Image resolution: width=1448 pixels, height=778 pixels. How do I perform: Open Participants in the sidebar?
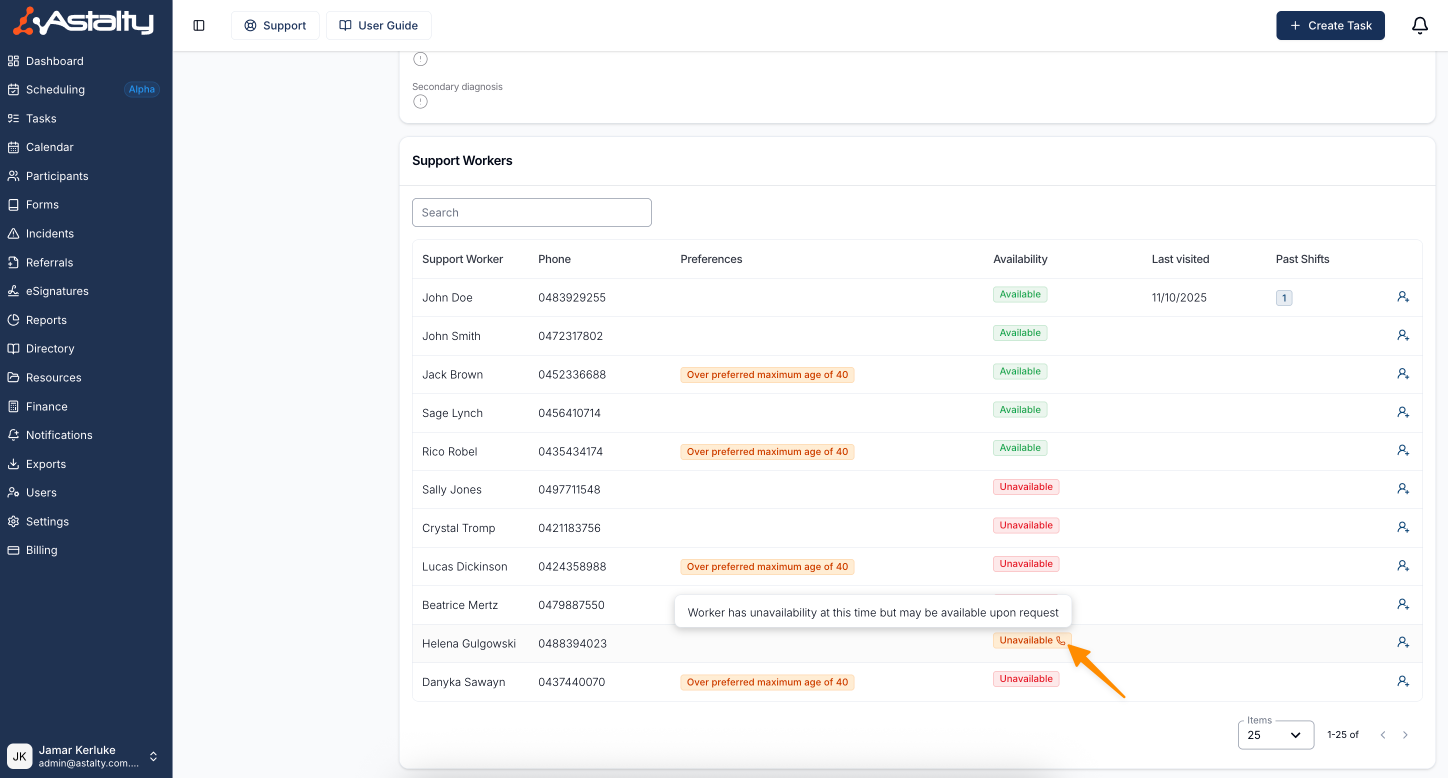[x=57, y=176]
